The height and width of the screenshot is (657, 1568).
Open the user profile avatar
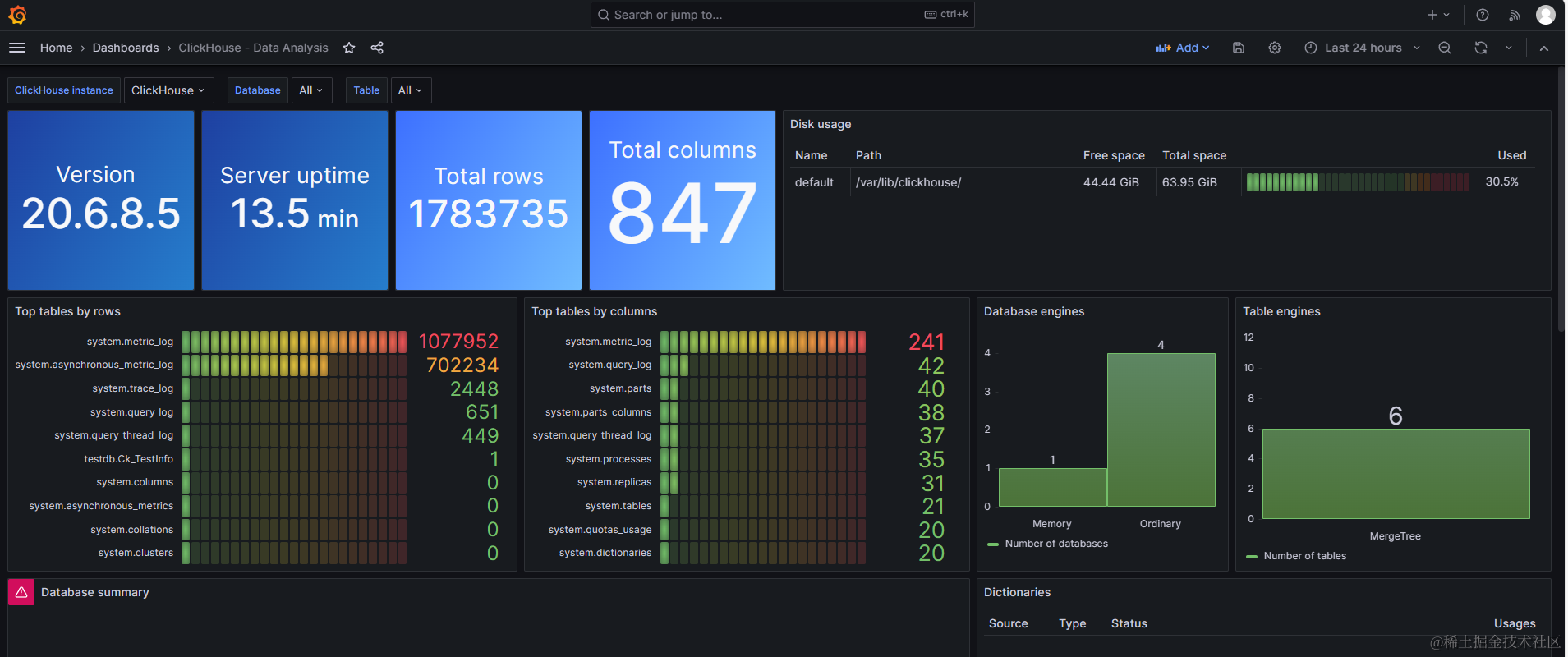click(x=1546, y=15)
